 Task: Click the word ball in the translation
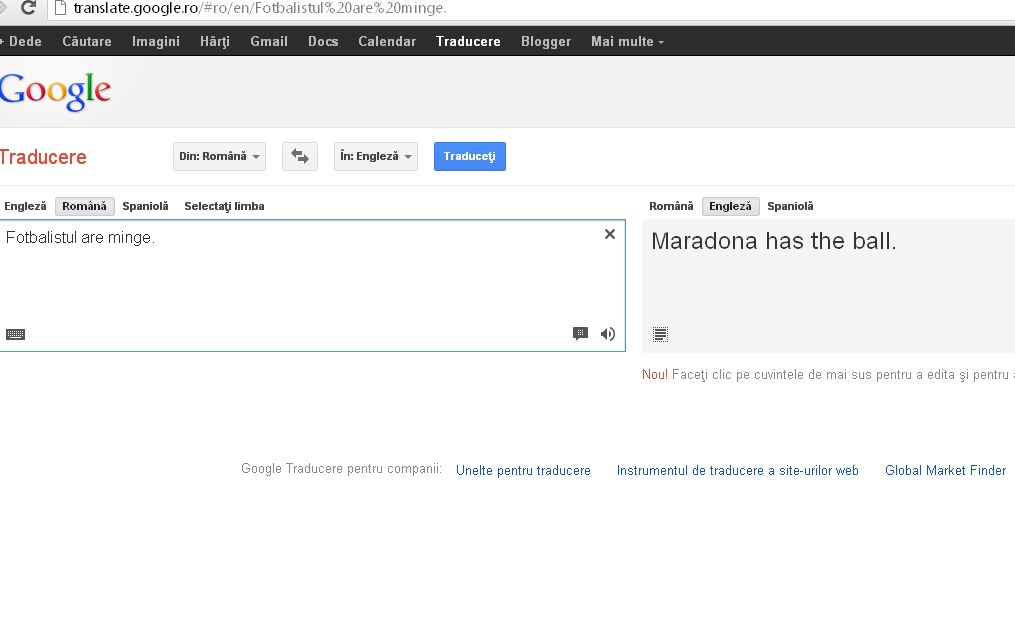(x=870, y=241)
